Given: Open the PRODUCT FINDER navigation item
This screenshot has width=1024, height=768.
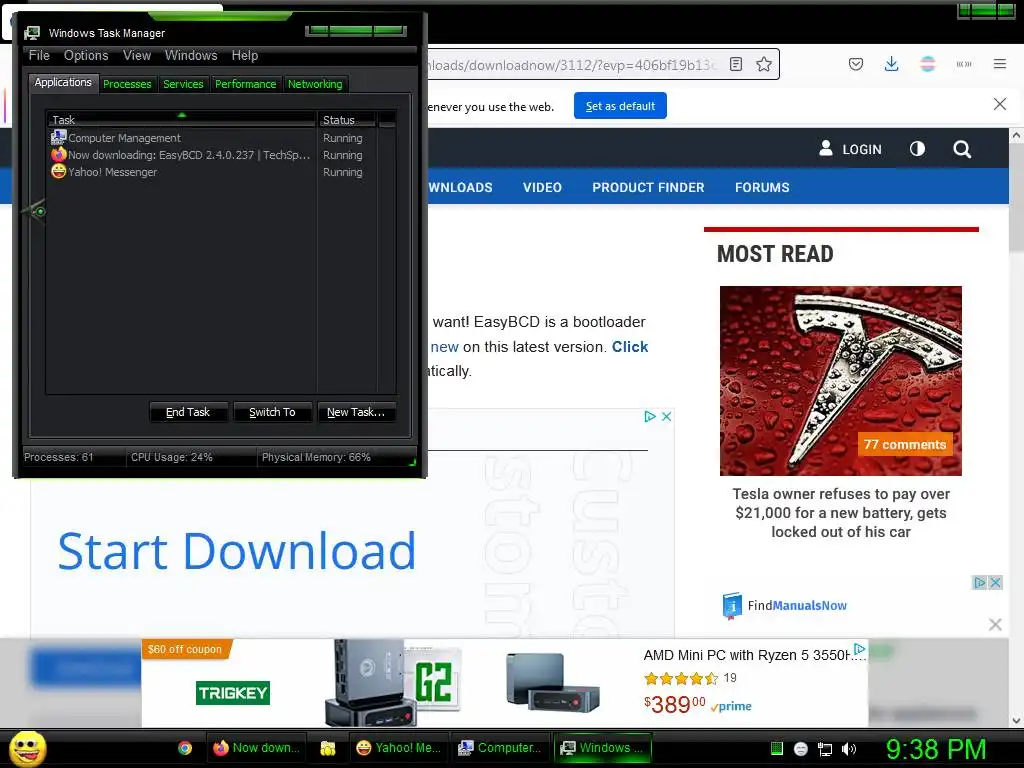Looking at the screenshot, I should pyautogui.click(x=648, y=187).
